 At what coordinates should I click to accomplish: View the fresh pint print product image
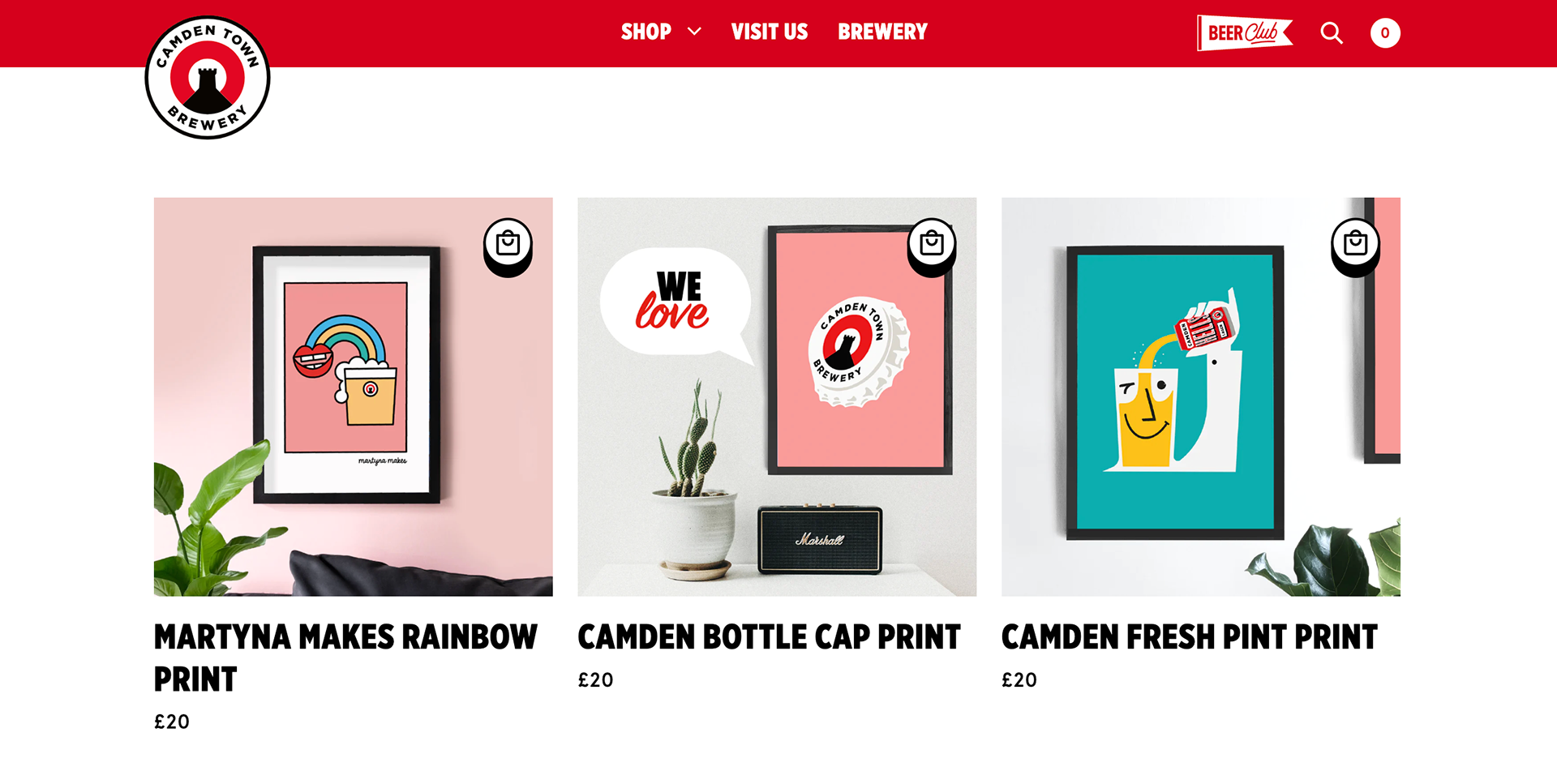[x=1201, y=397]
